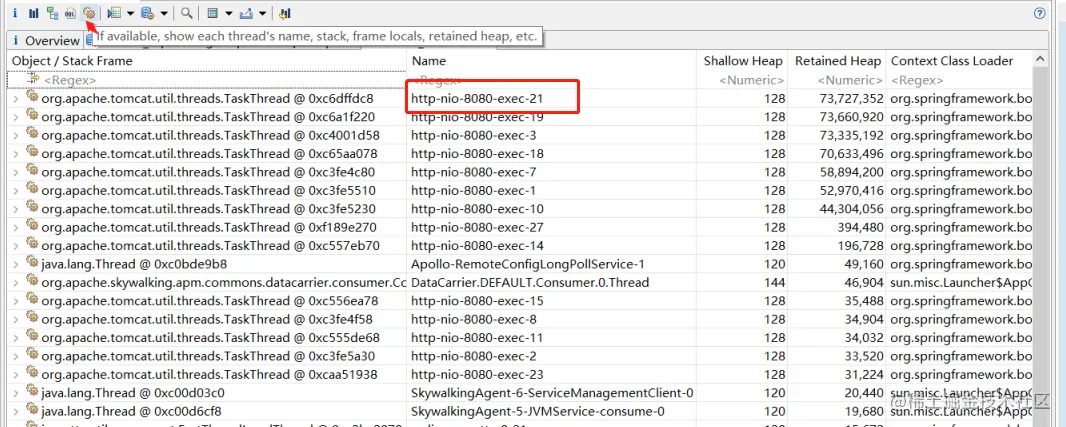Switch to the Overview tab
This screenshot has height=427, width=1066.
46,41
